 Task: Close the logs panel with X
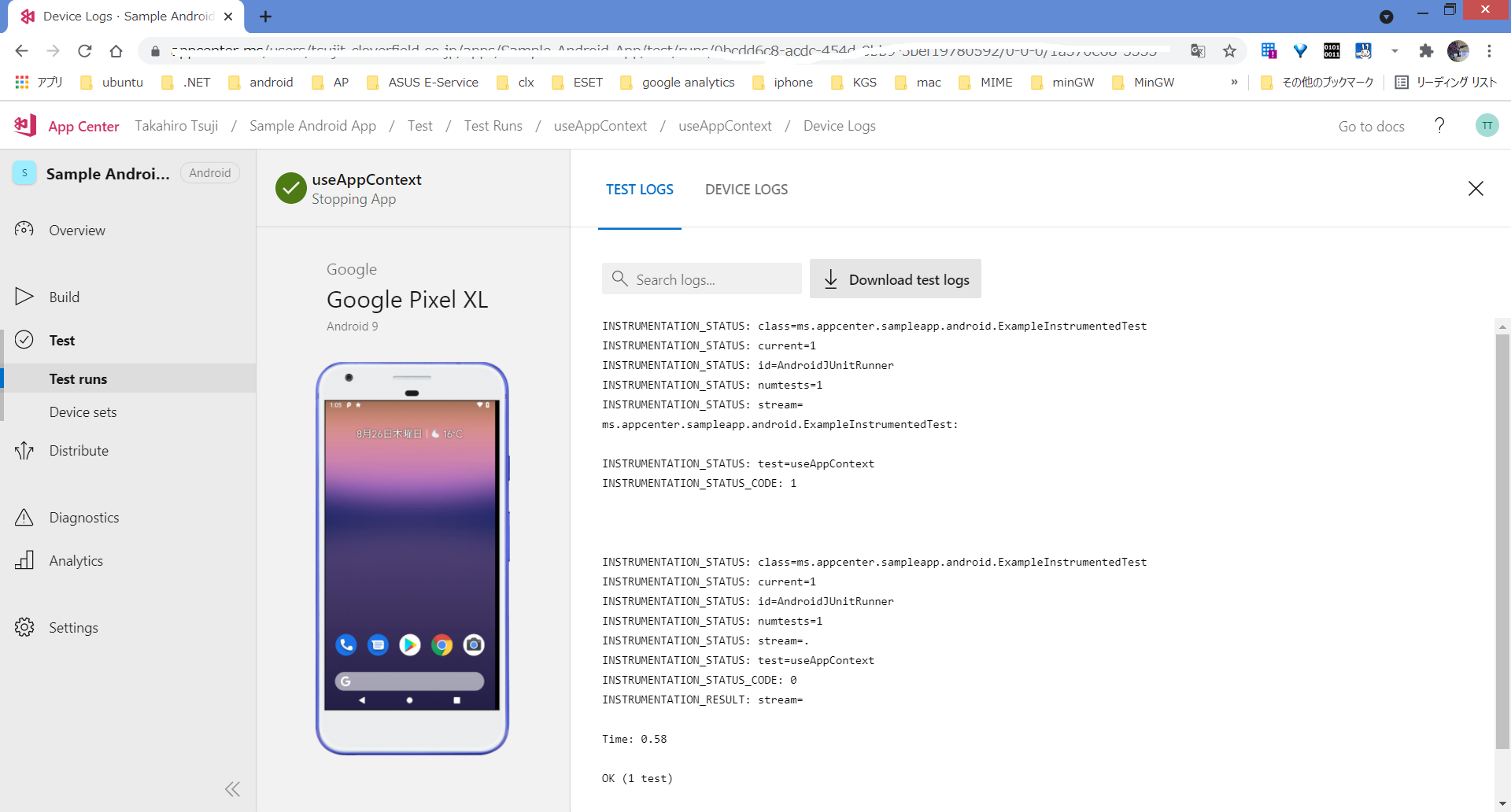tap(1476, 189)
